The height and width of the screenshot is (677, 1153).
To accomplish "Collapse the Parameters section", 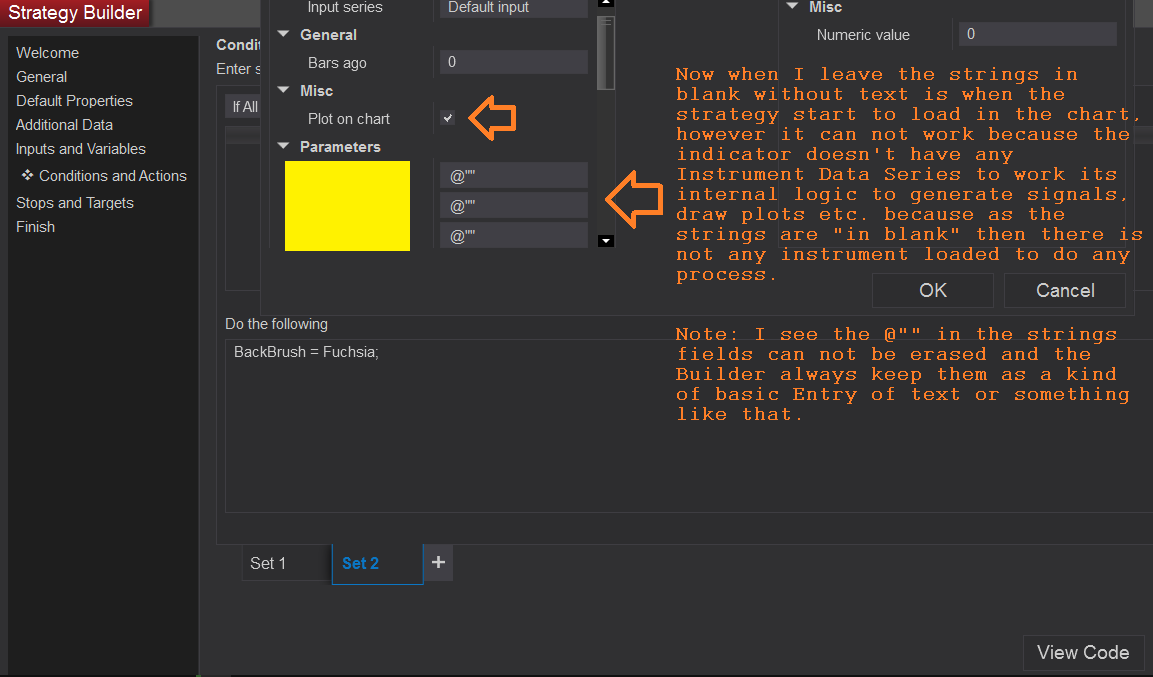I will click(x=283, y=146).
